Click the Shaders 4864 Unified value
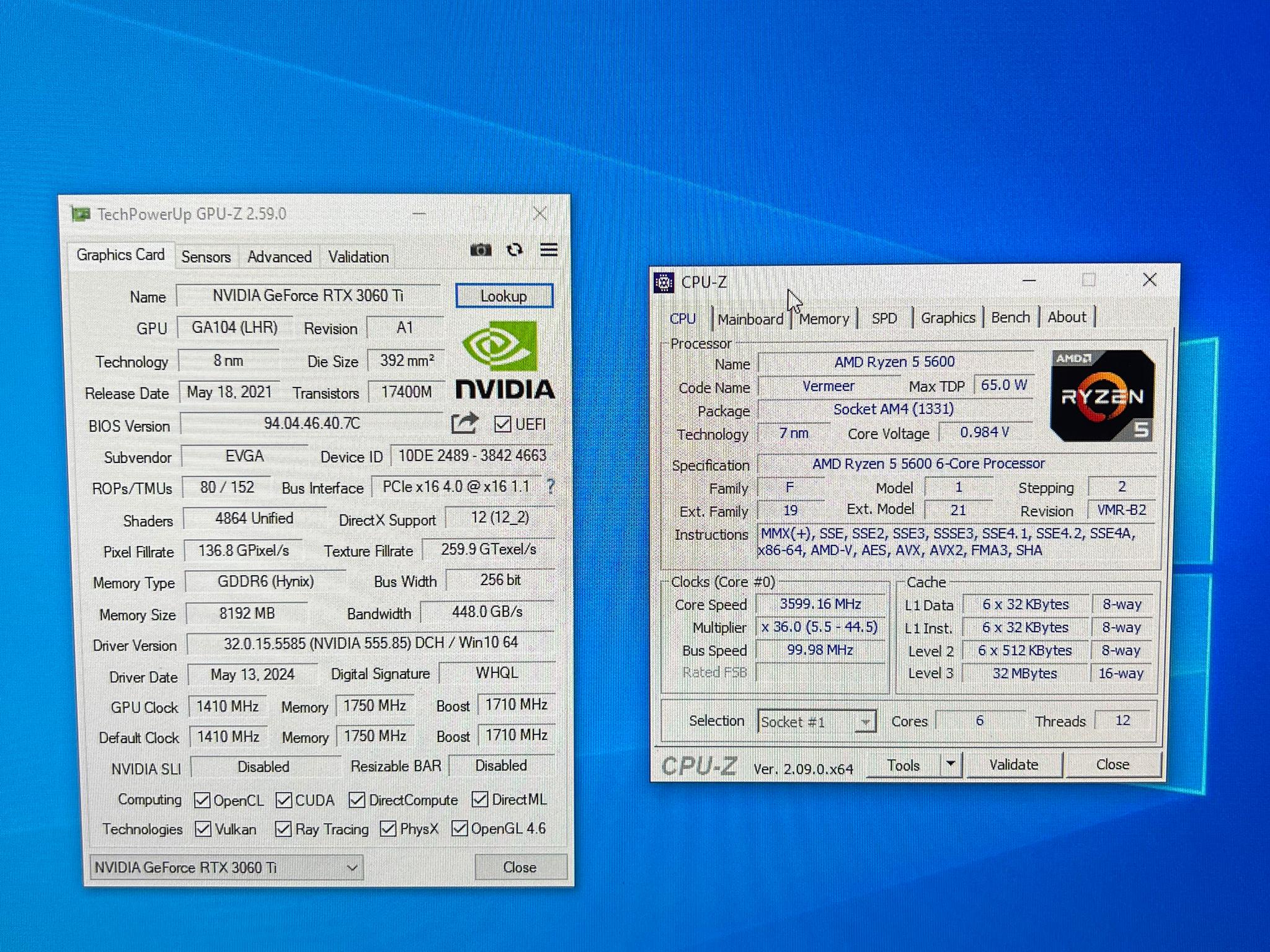 point(254,518)
